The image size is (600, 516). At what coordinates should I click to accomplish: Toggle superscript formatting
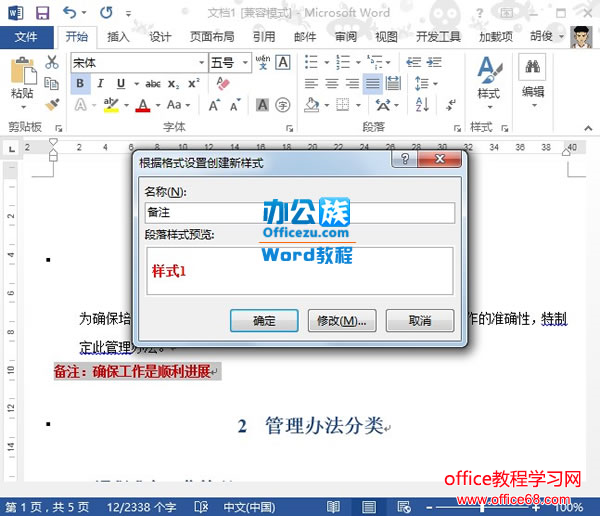pyautogui.click(x=194, y=83)
